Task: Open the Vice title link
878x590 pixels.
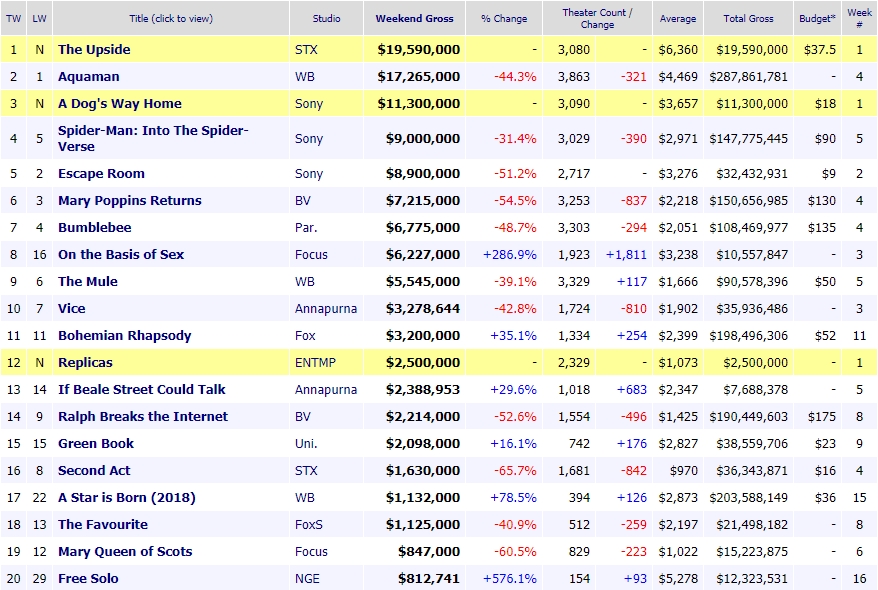Action: click(72, 308)
